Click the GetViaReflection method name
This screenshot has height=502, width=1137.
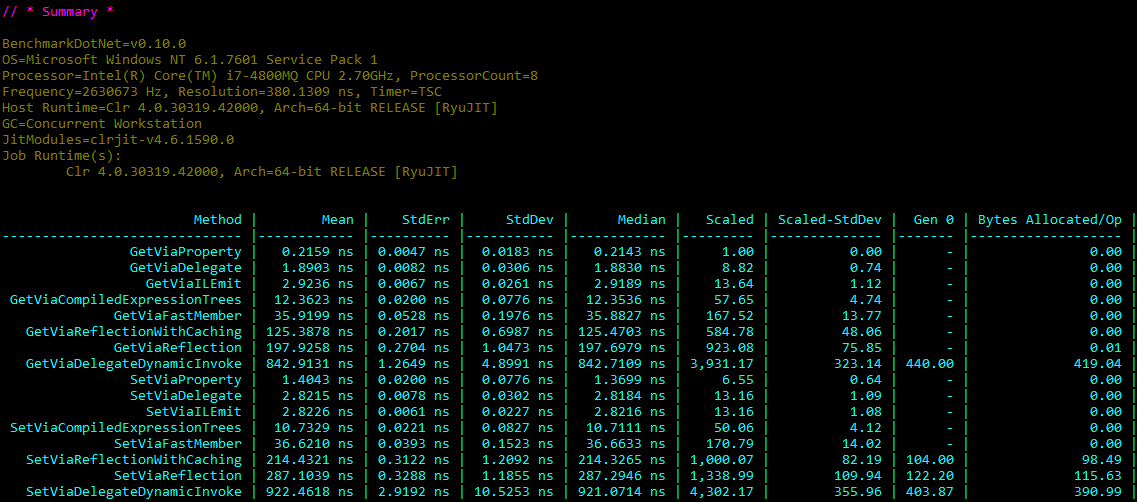[x=178, y=347]
